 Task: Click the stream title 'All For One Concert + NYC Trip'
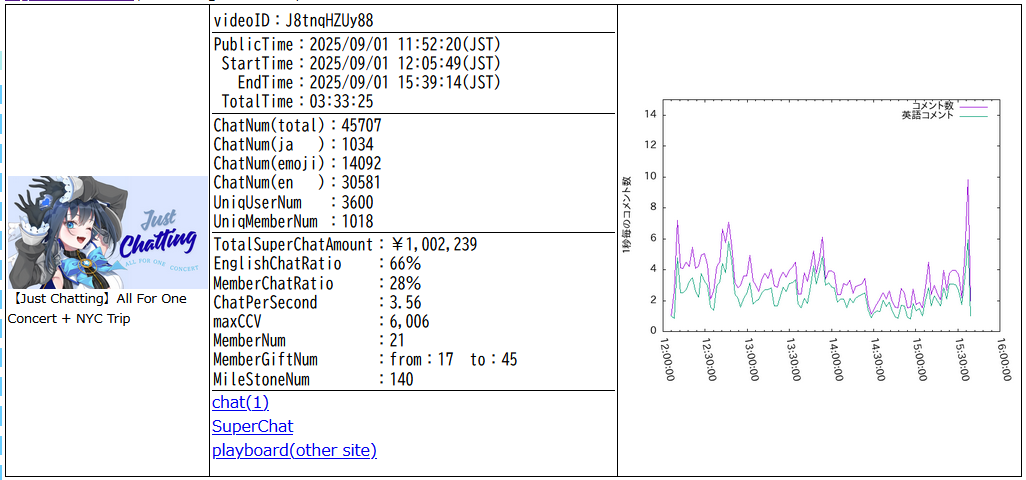(97, 309)
